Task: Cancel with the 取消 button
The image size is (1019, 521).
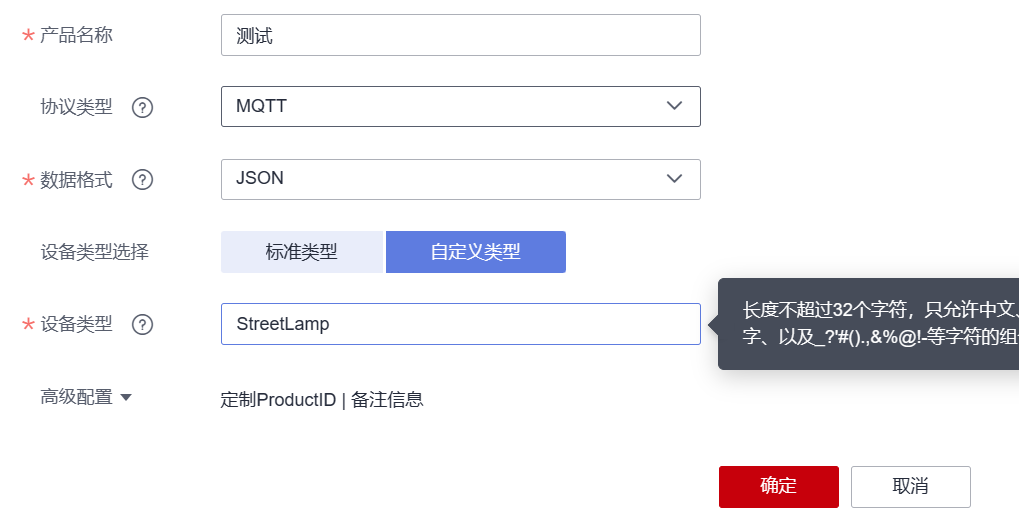Action: tap(910, 487)
